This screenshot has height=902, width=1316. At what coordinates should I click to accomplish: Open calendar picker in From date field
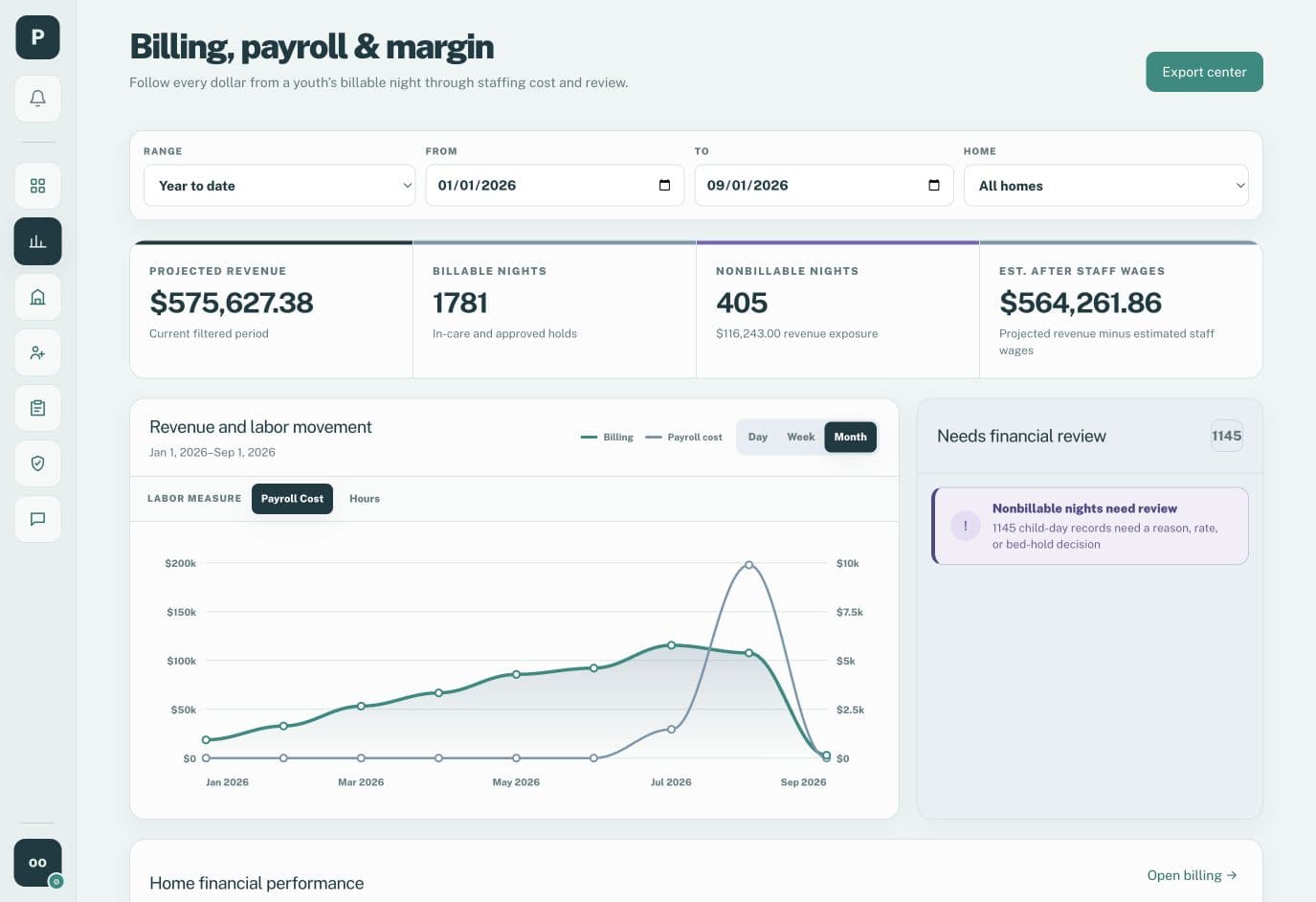(664, 186)
